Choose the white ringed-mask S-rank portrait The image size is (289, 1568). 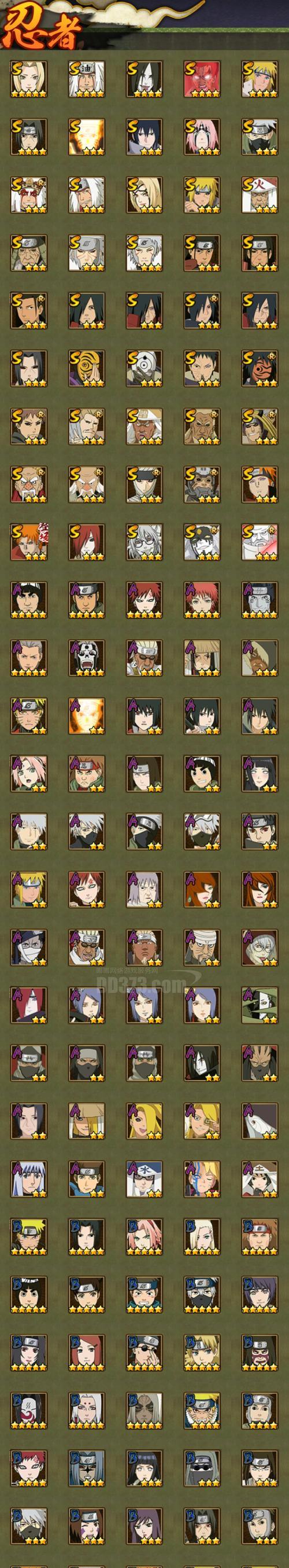tap(144, 368)
